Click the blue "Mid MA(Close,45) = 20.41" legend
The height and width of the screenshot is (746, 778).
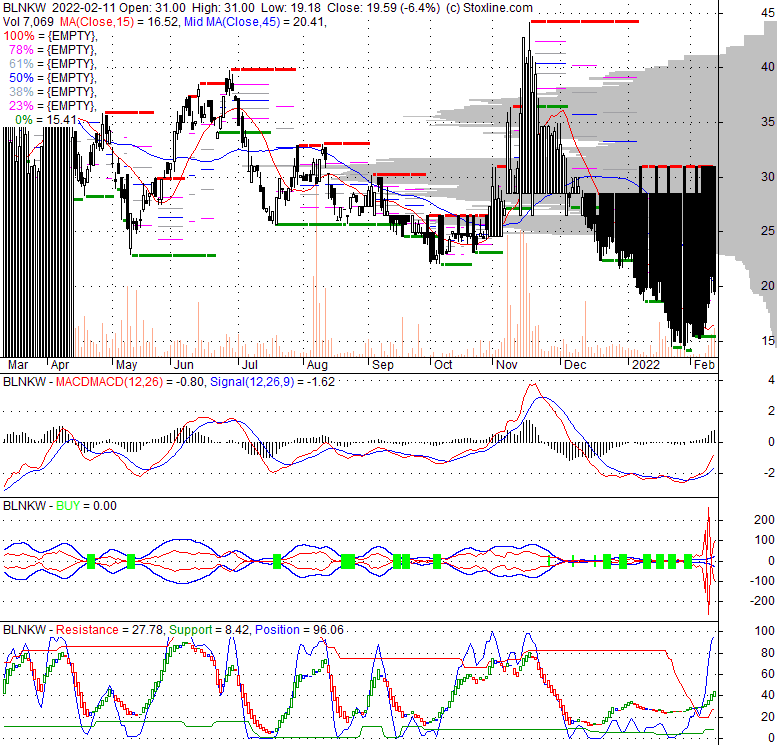click(x=256, y=22)
